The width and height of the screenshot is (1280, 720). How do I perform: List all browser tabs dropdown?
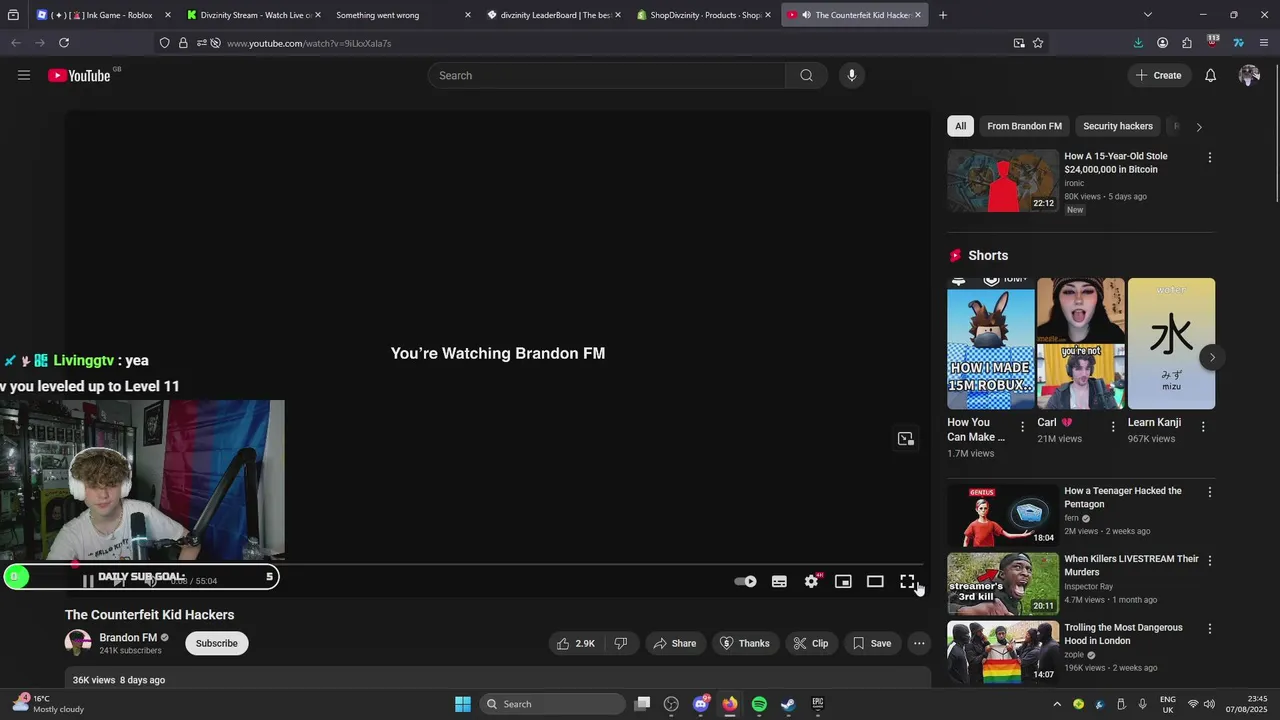(x=1148, y=15)
